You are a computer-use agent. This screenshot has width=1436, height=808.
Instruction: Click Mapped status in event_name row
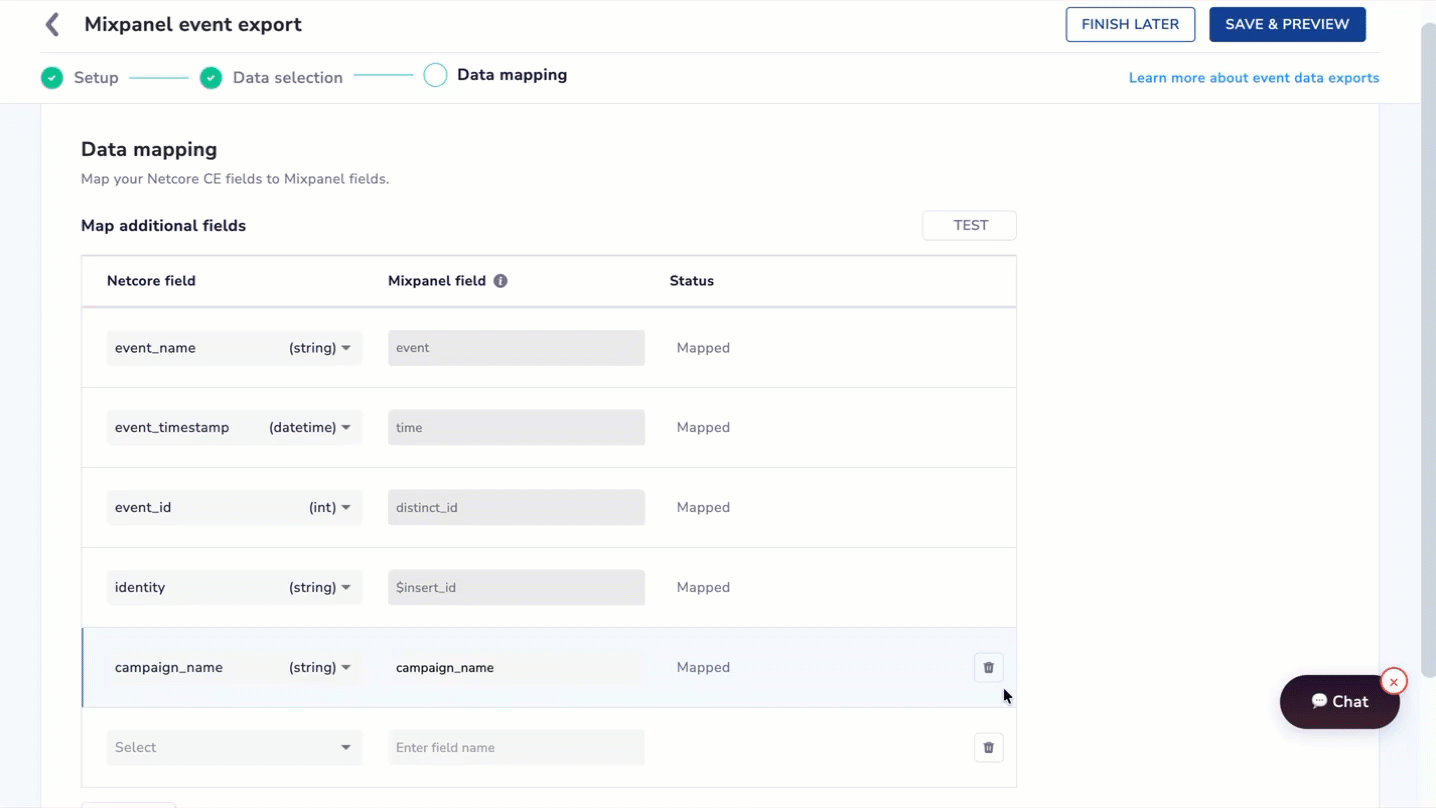pyautogui.click(x=703, y=348)
